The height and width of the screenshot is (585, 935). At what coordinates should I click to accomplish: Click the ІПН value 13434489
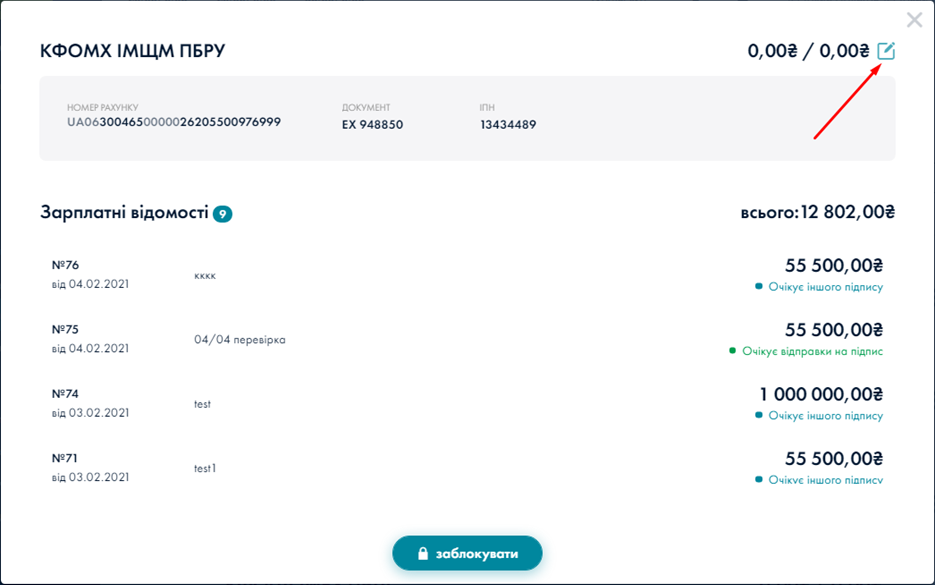[508, 125]
